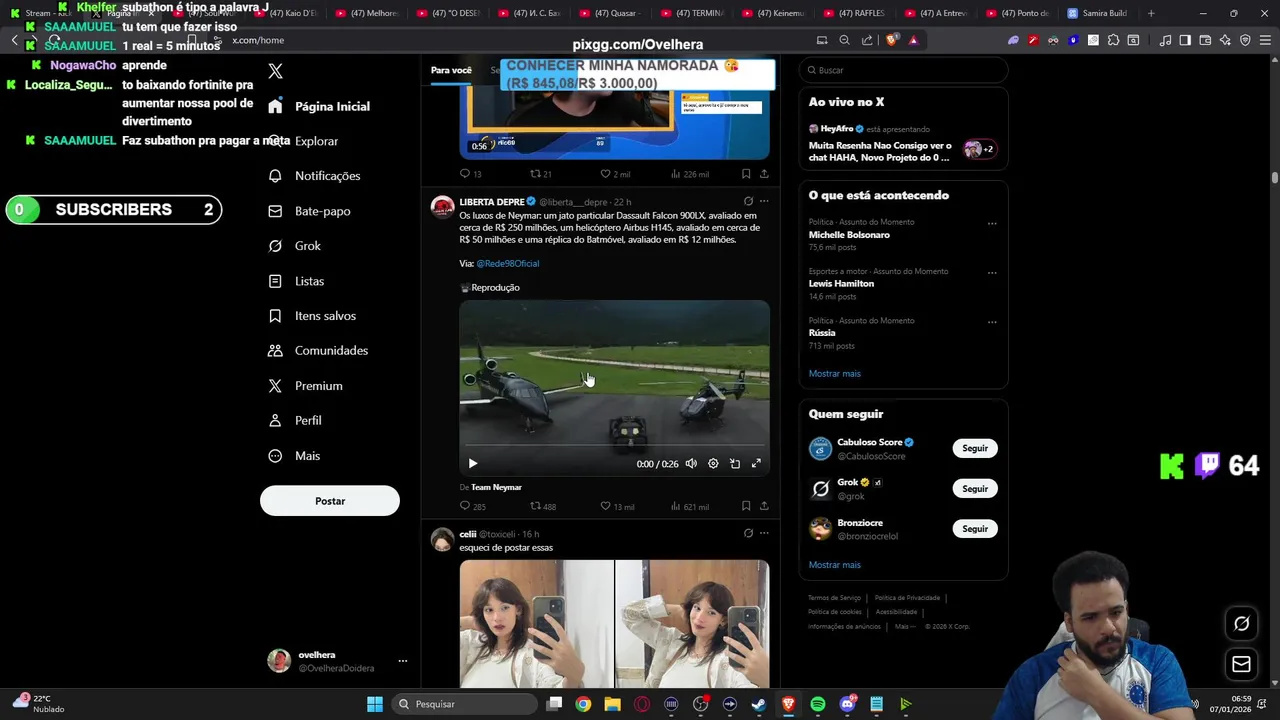Open Itens salvos bookmarks

coord(313,316)
